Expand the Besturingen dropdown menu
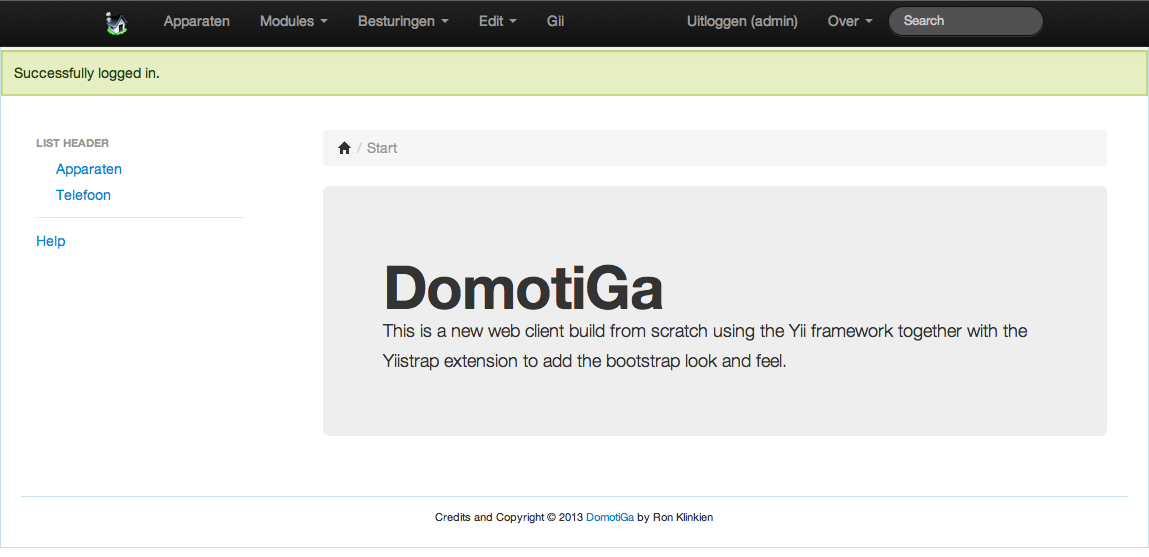The height and width of the screenshot is (557, 1149). [x=402, y=21]
